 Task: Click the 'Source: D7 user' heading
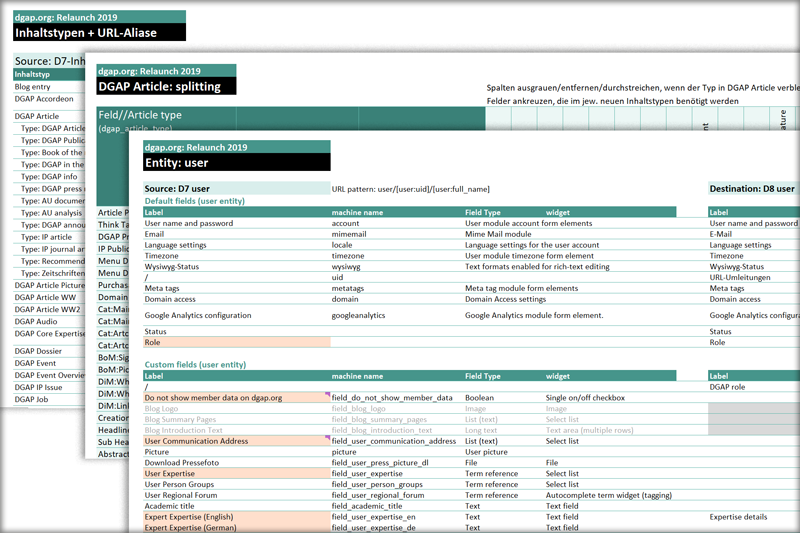[x=177, y=189]
